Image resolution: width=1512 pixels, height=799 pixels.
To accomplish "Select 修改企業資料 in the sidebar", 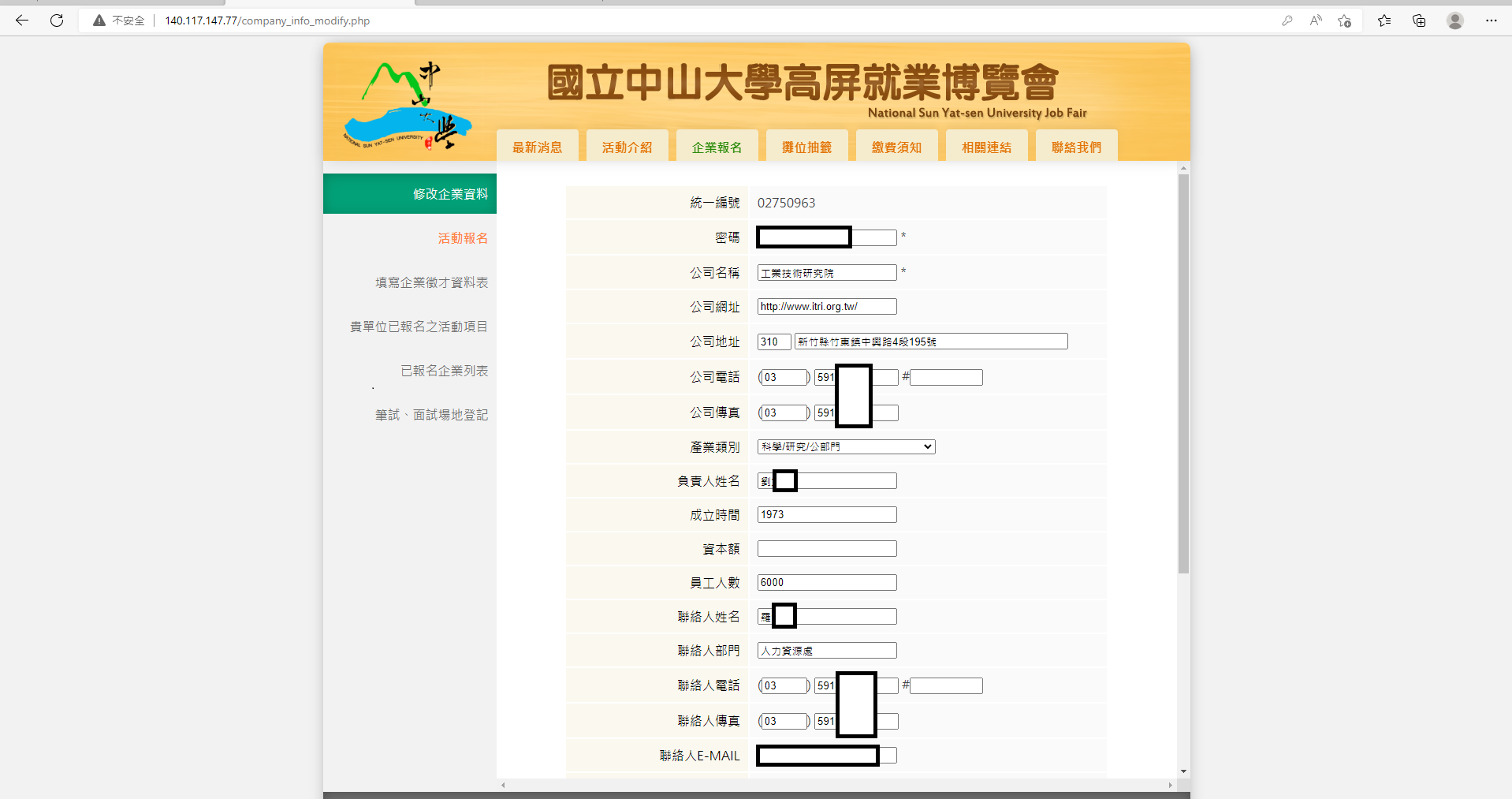I will tap(410, 194).
